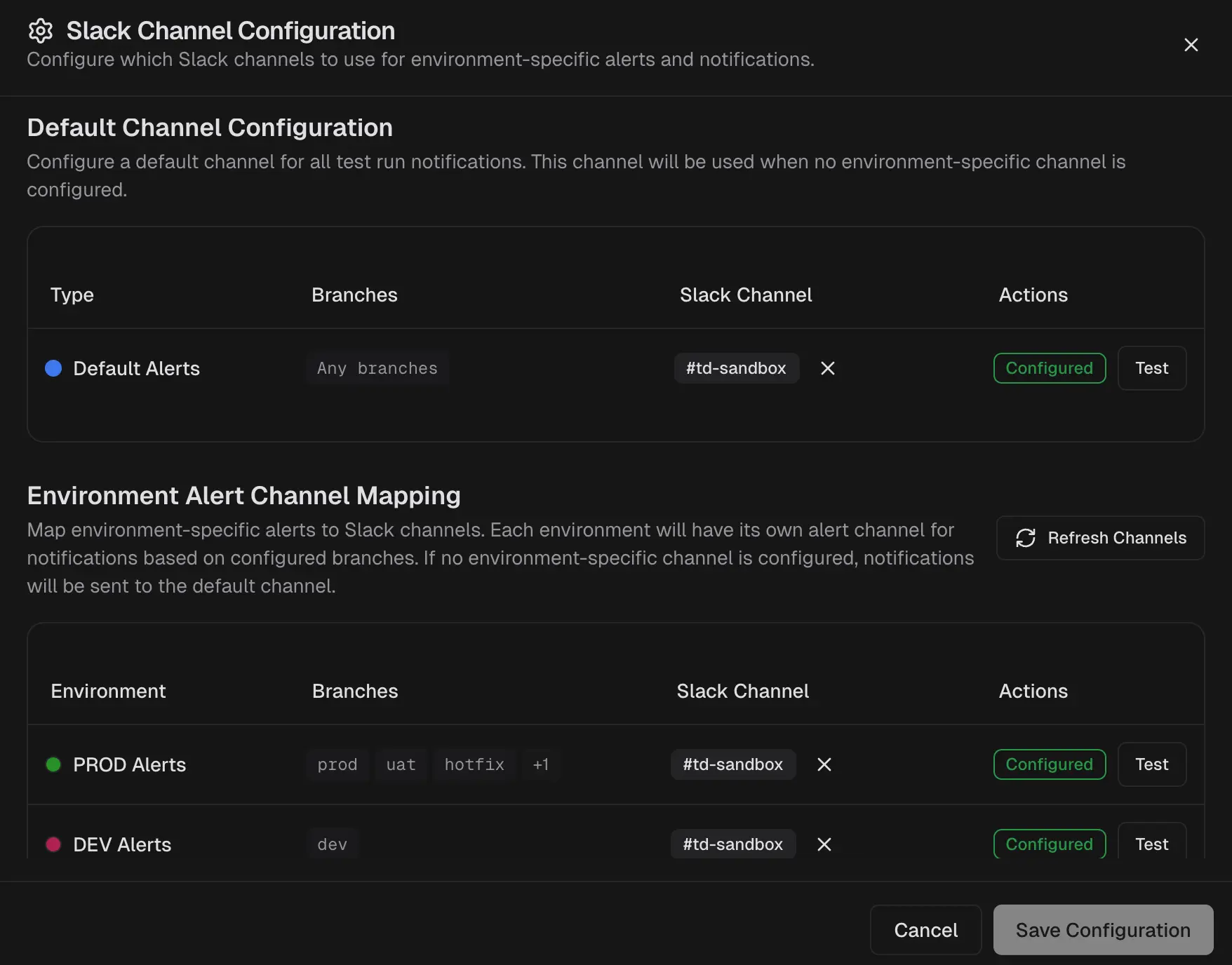Click the green dot for PROD Alerts
The width and height of the screenshot is (1232, 965).
point(53,764)
